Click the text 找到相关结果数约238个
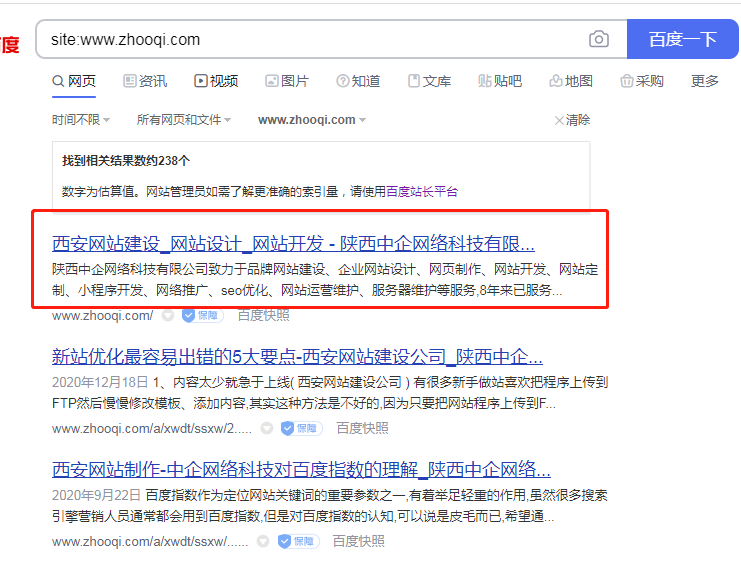 click(126, 161)
